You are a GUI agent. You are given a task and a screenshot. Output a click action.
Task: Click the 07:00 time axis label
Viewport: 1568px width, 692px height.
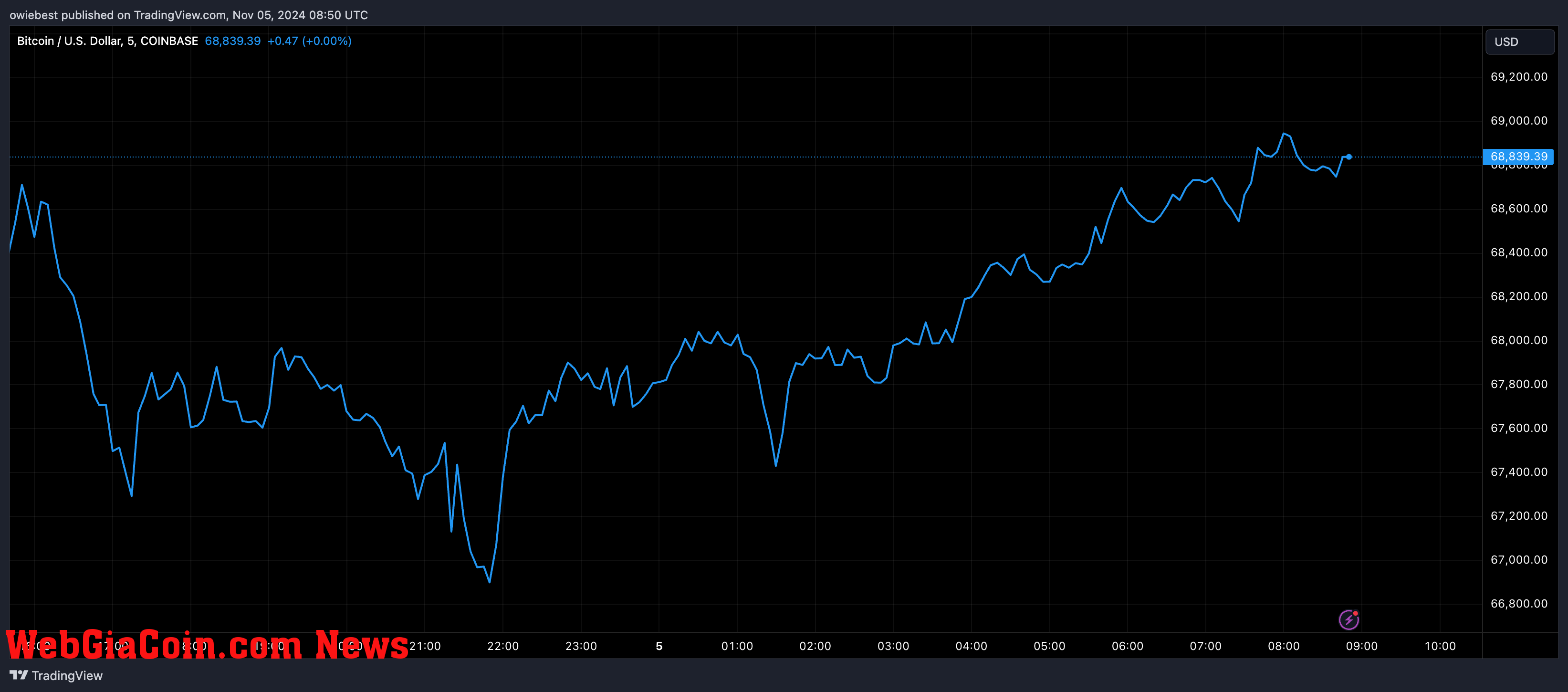[1205, 646]
